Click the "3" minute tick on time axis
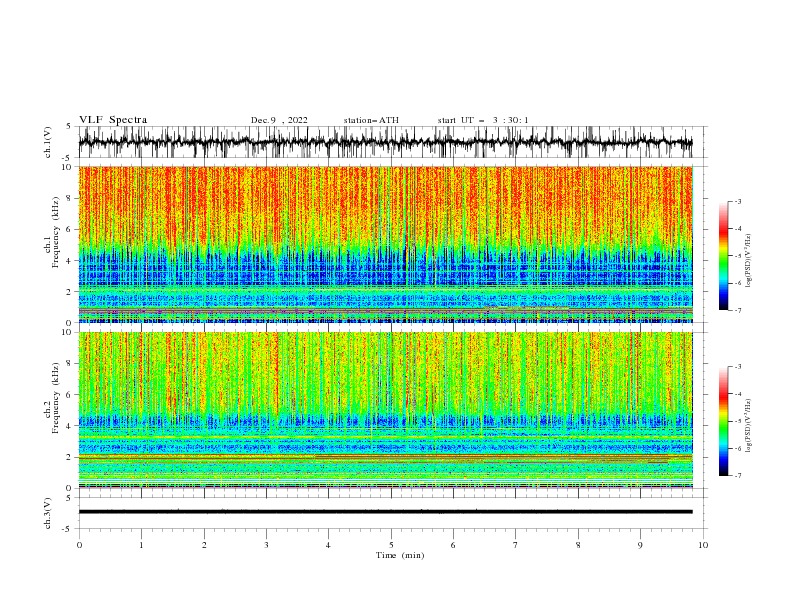Image resolution: width=792 pixels, height=612 pixels. 266,545
